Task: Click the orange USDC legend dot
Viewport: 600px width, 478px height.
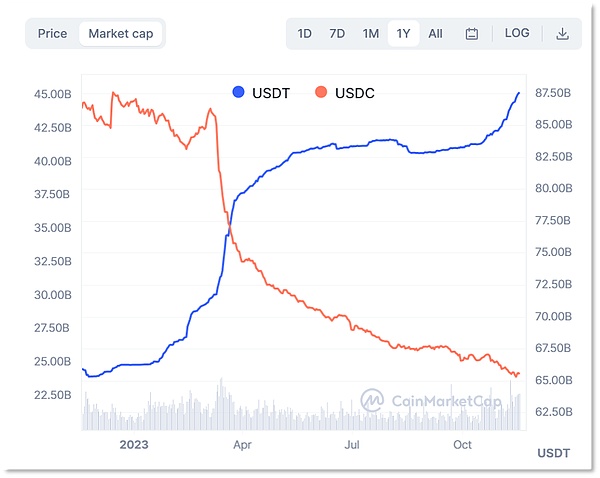Action: tap(320, 93)
